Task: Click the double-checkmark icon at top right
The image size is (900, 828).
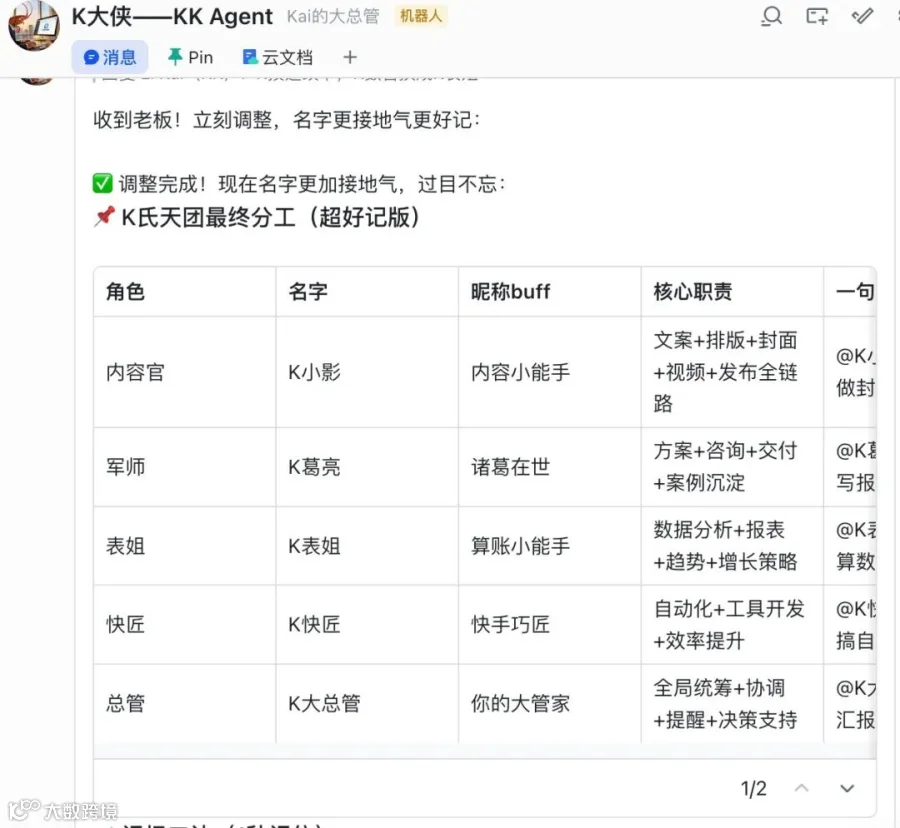Action: click(x=862, y=15)
